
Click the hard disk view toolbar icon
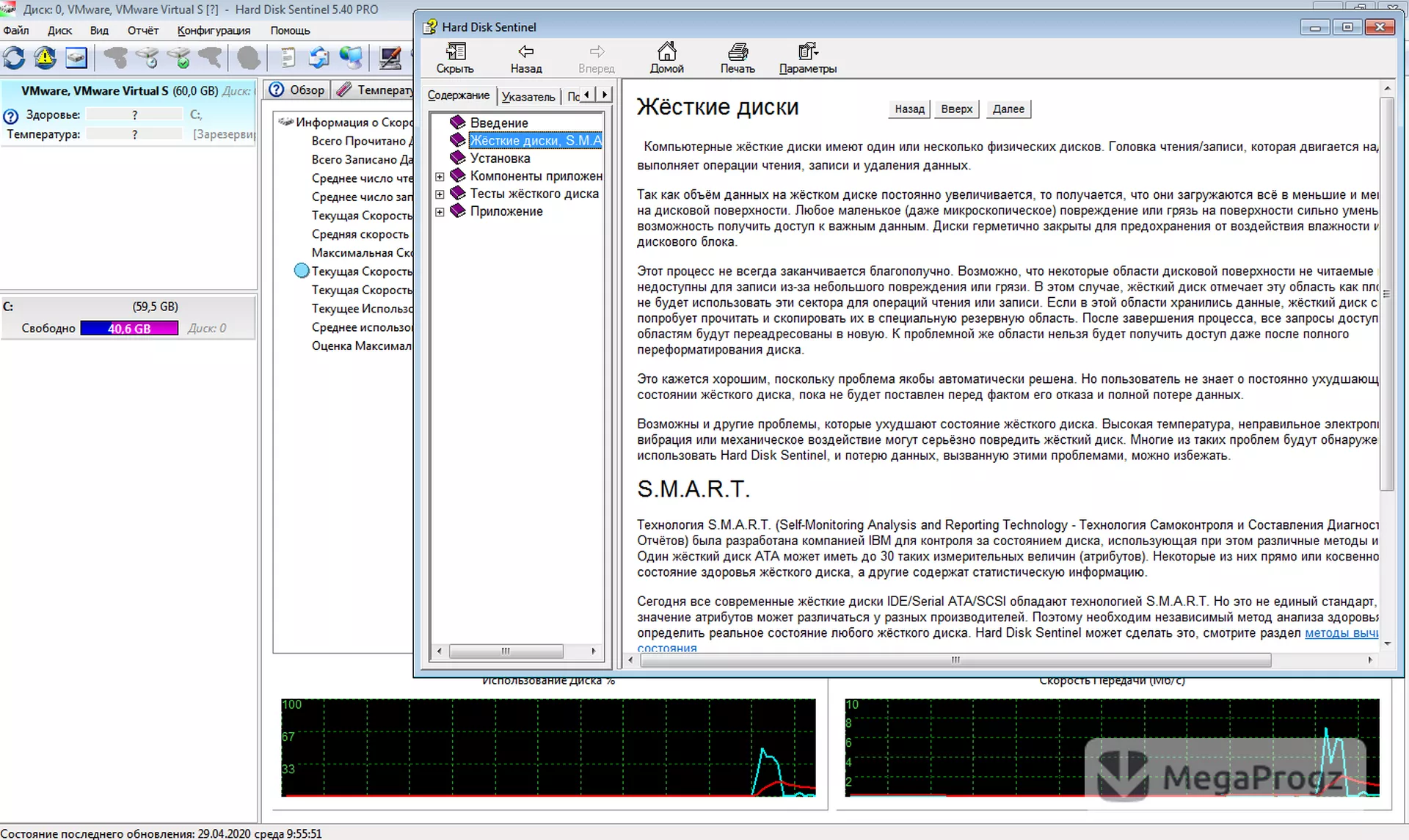pos(76,57)
